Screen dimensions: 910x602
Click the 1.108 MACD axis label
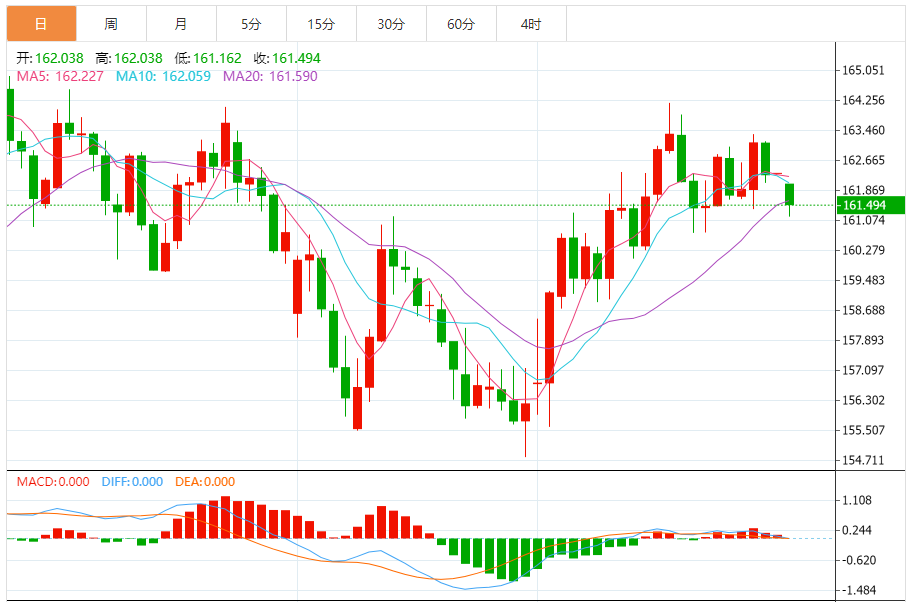click(x=857, y=500)
